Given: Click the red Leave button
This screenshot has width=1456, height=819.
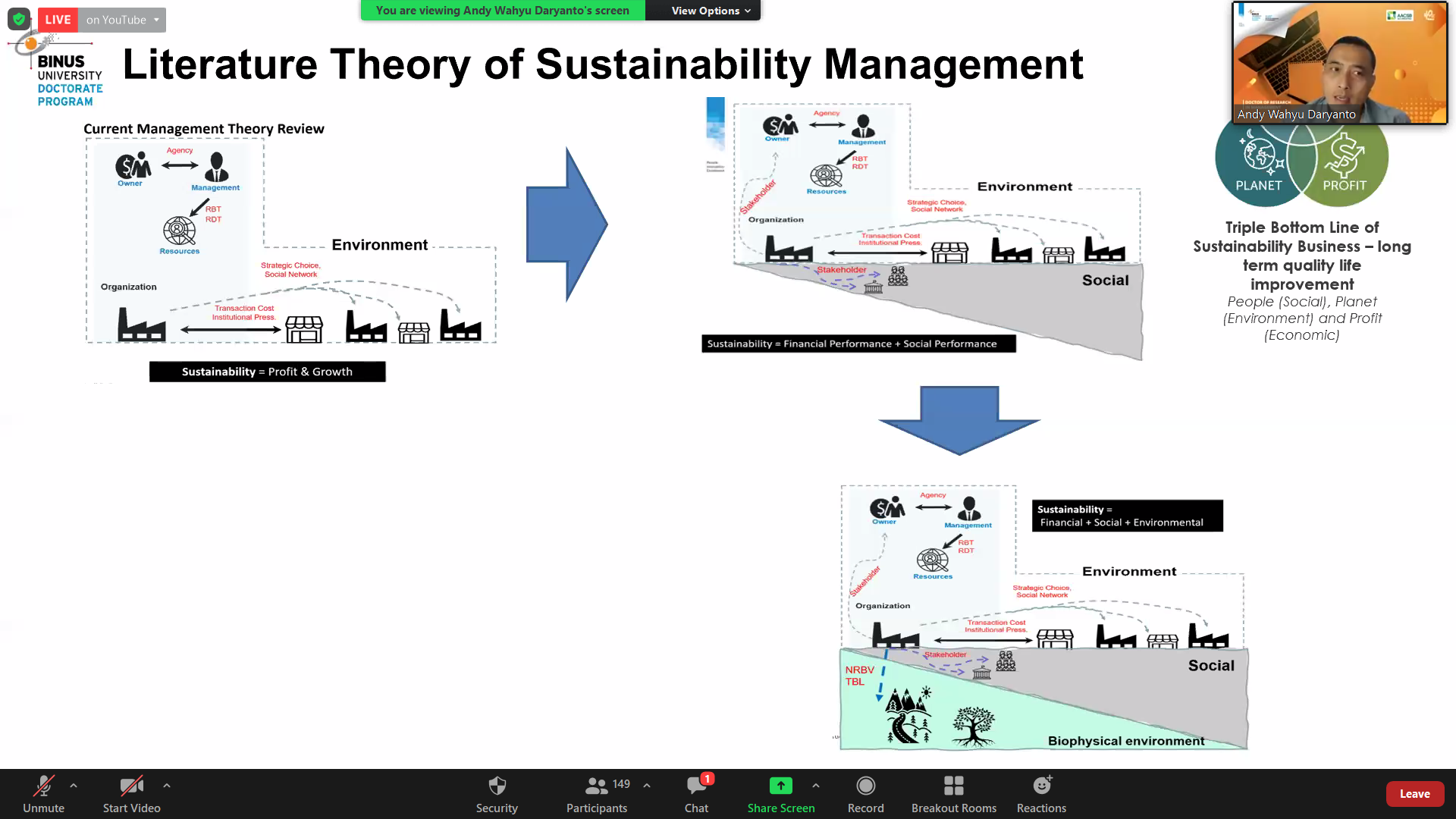Looking at the screenshot, I should tap(1414, 794).
